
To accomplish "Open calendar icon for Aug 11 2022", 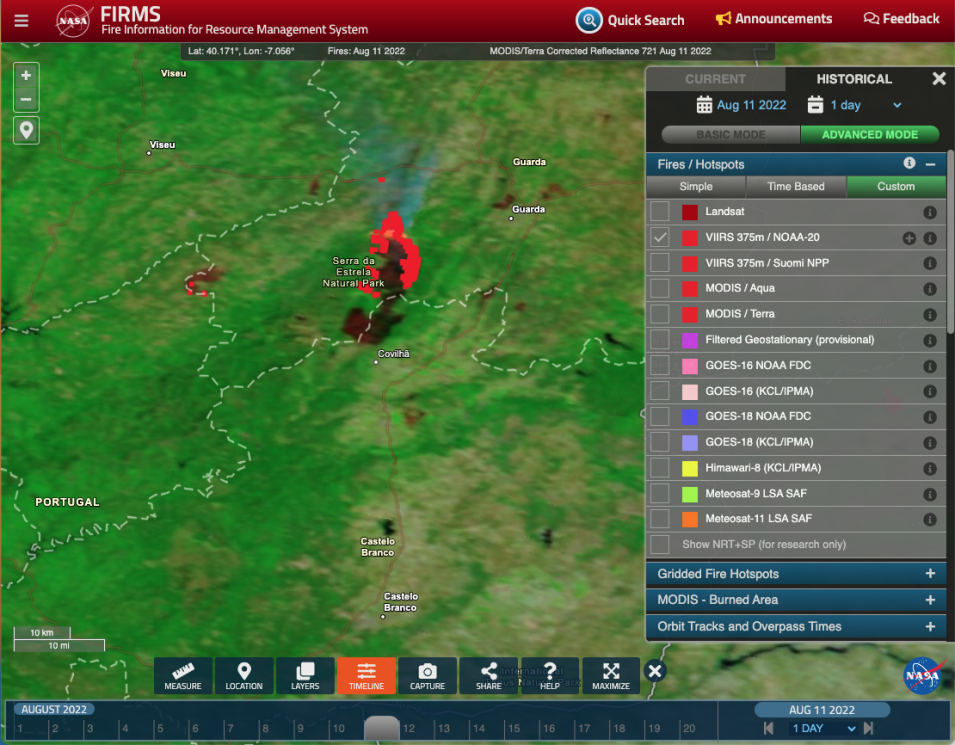I will pos(704,105).
